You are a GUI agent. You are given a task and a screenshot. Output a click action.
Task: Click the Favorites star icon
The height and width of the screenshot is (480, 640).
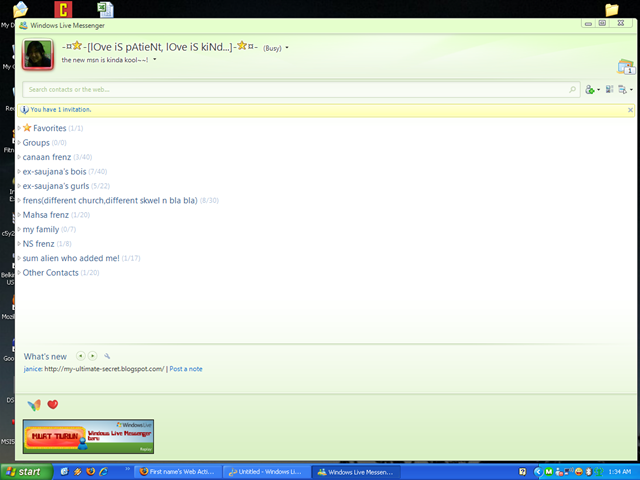pyautogui.click(x=27, y=128)
